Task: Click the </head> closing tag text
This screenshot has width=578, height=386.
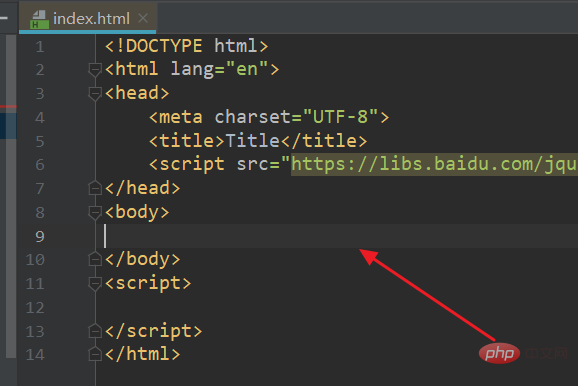Action: 143,188
